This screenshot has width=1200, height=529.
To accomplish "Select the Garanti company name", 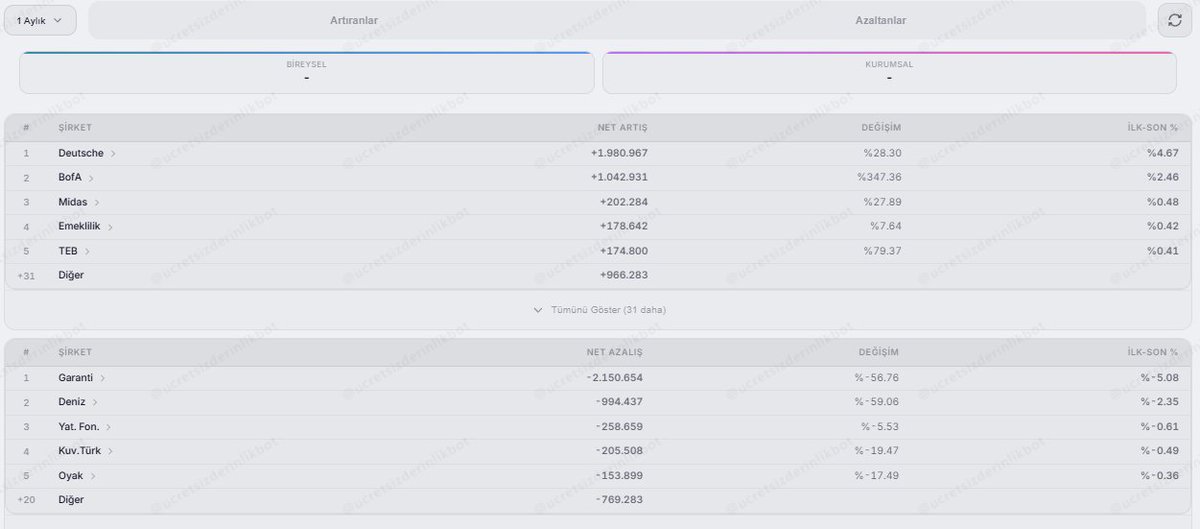I will [76, 378].
